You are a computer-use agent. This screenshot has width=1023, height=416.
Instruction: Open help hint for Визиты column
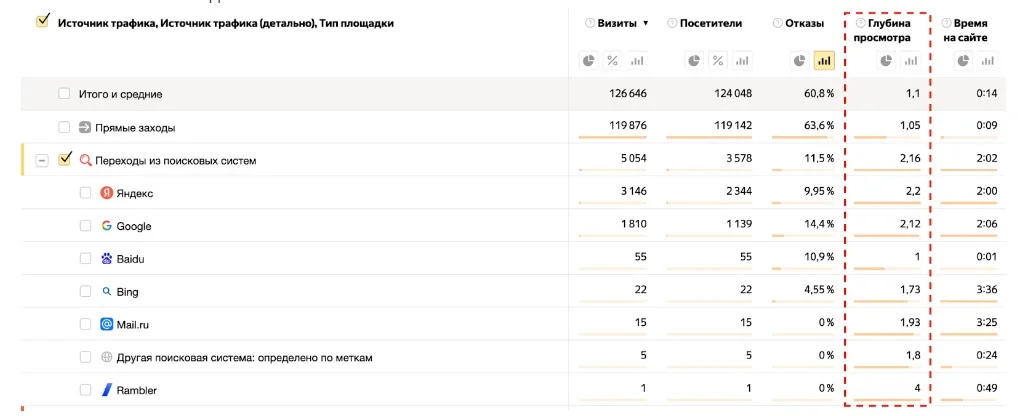pos(590,23)
